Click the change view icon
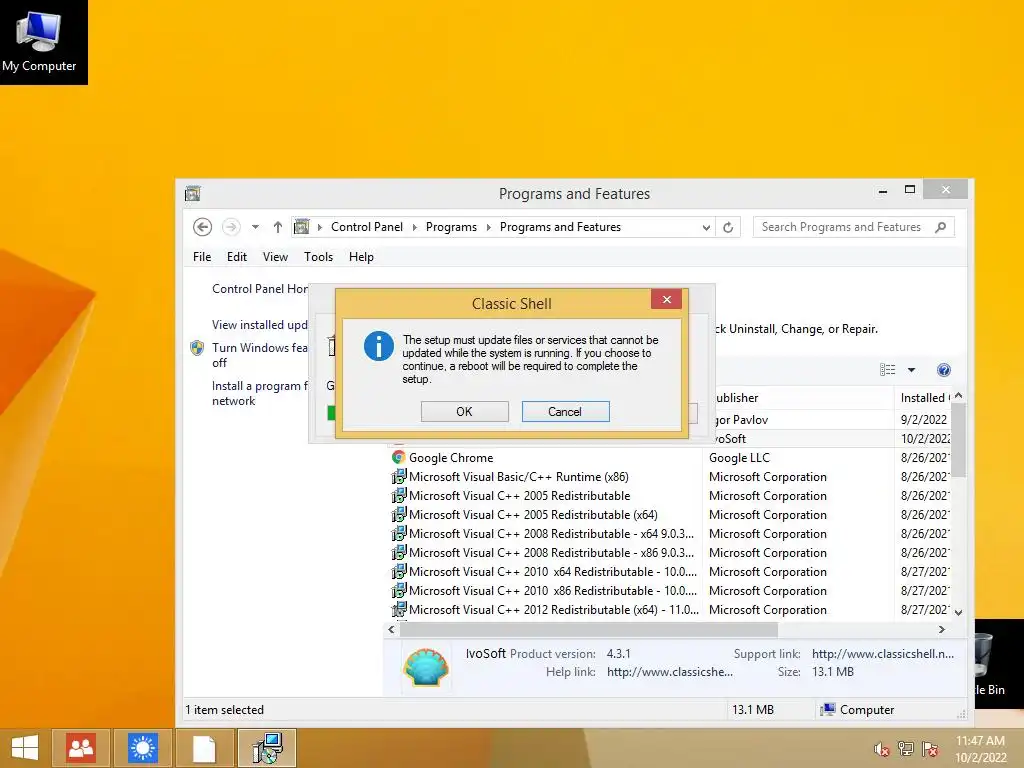This screenshot has height=768, width=1024. (x=888, y=370)
